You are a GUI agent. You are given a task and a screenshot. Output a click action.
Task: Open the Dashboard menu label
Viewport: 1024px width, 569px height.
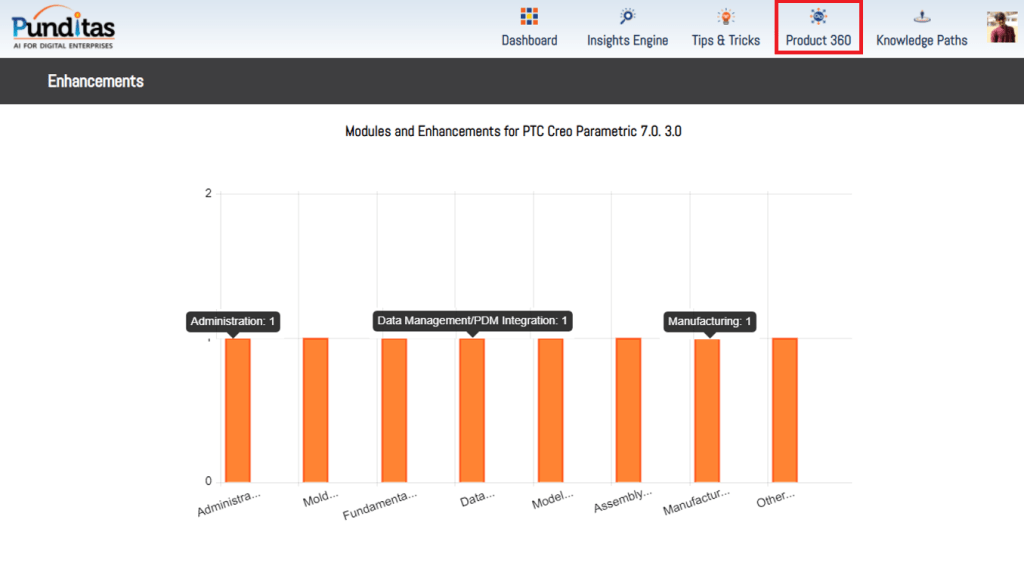[x=529, y=41]
